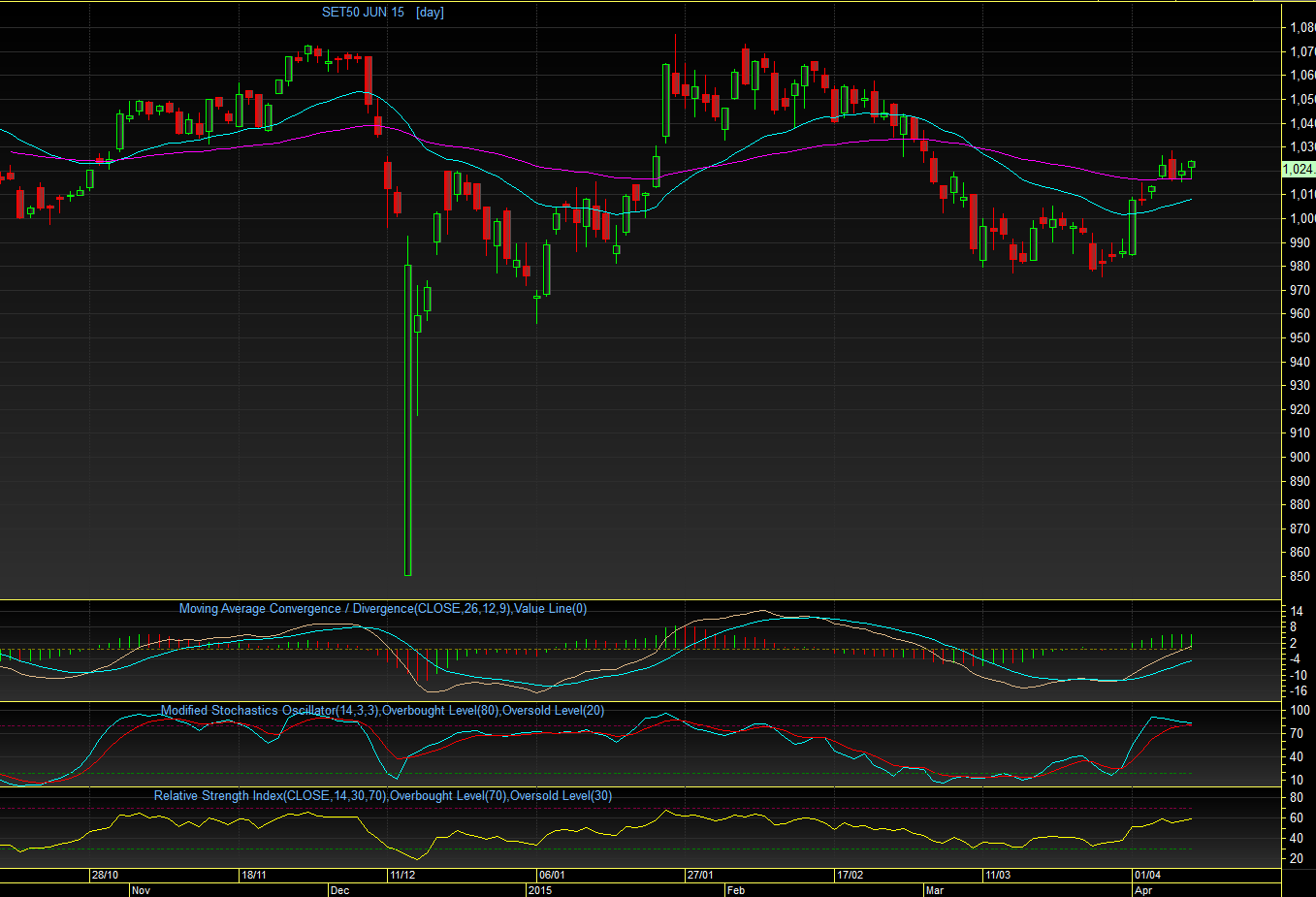Click the 11/12 date on the time axis
The height and width of the screenshot is (897, 1316).
tap(402, 876)
